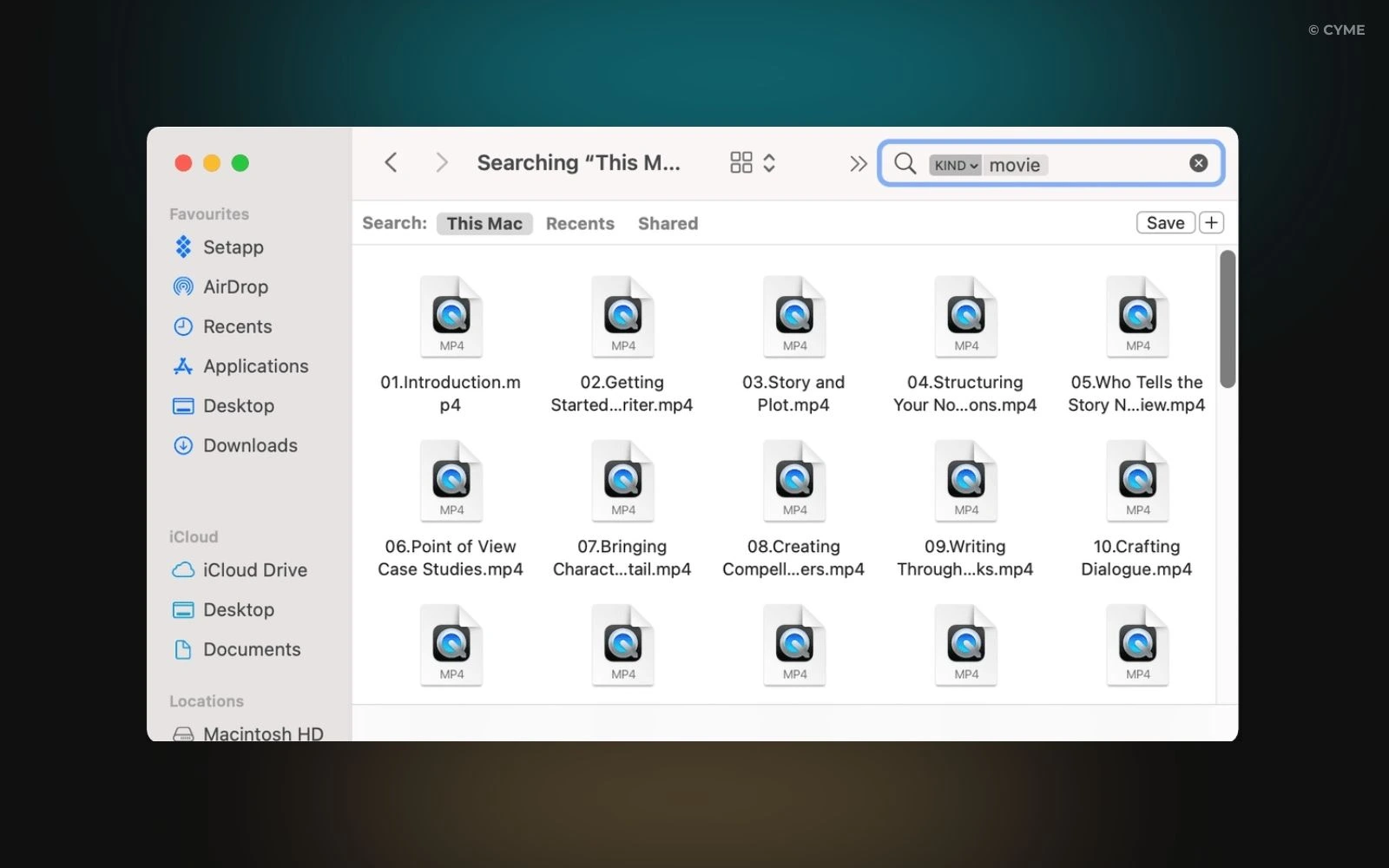Image resolution: width=1389 pixels, height=868 pixels.
Task: Click the red close window button
Action: 183,163
